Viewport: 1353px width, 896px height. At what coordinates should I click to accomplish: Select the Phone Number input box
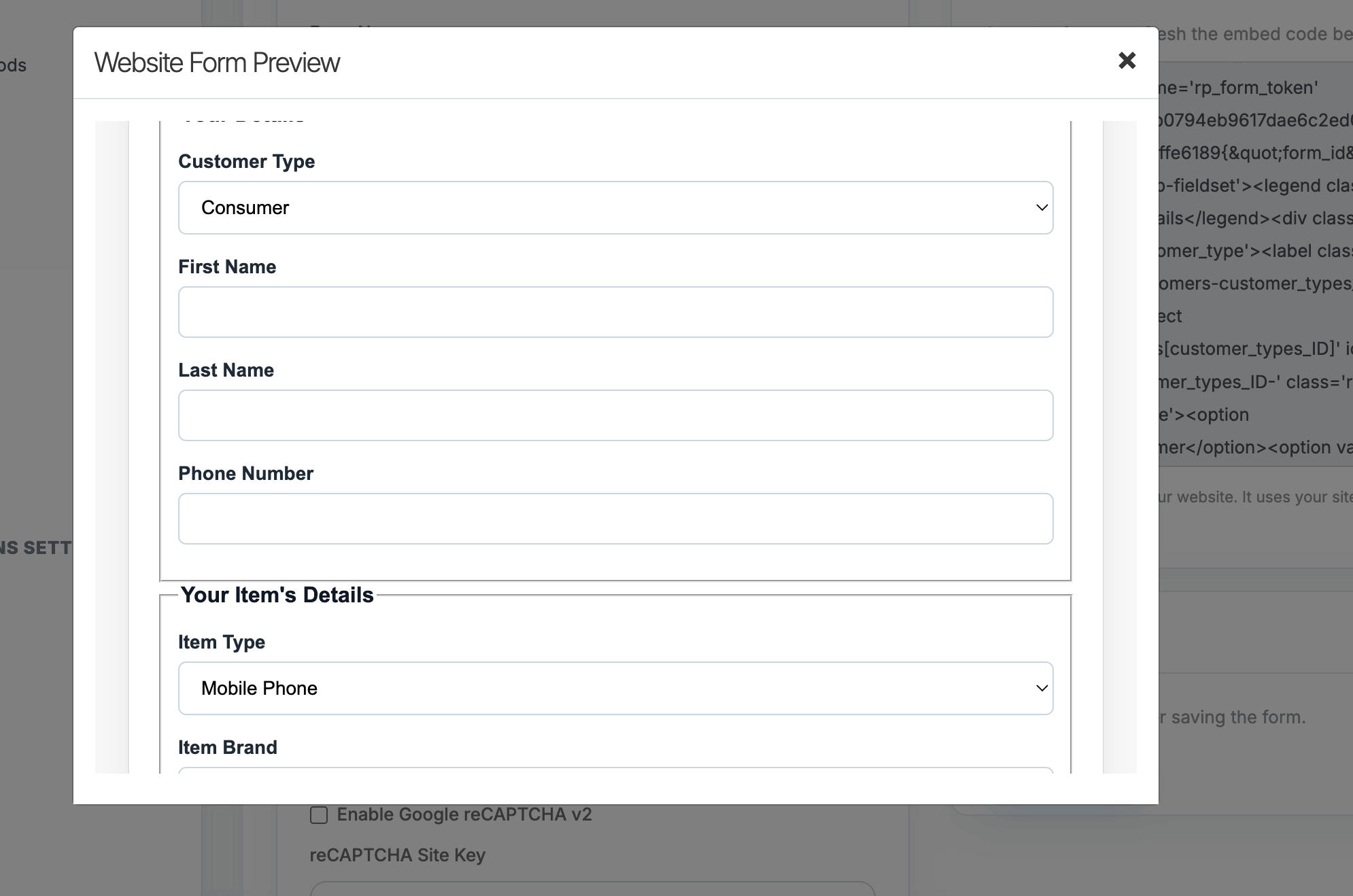[615, 519]
